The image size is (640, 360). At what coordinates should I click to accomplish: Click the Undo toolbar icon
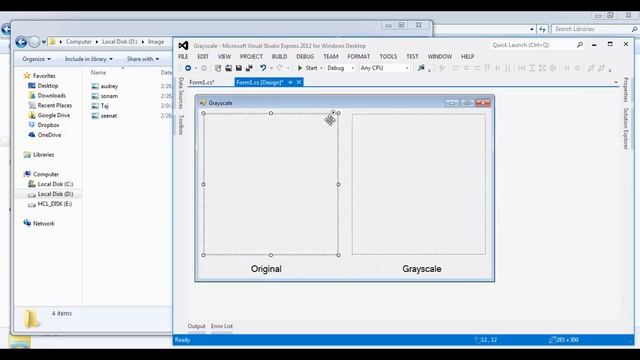263,68
